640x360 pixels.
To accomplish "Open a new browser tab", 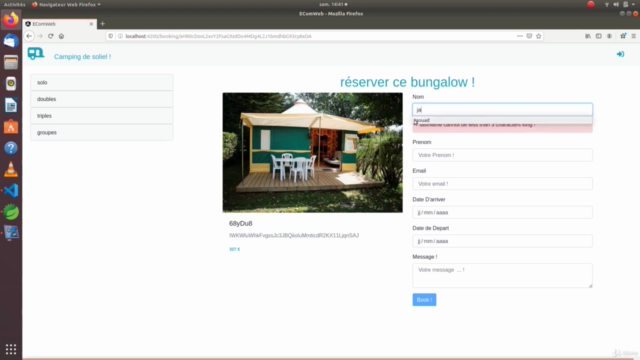I will [x=102, y=24].
